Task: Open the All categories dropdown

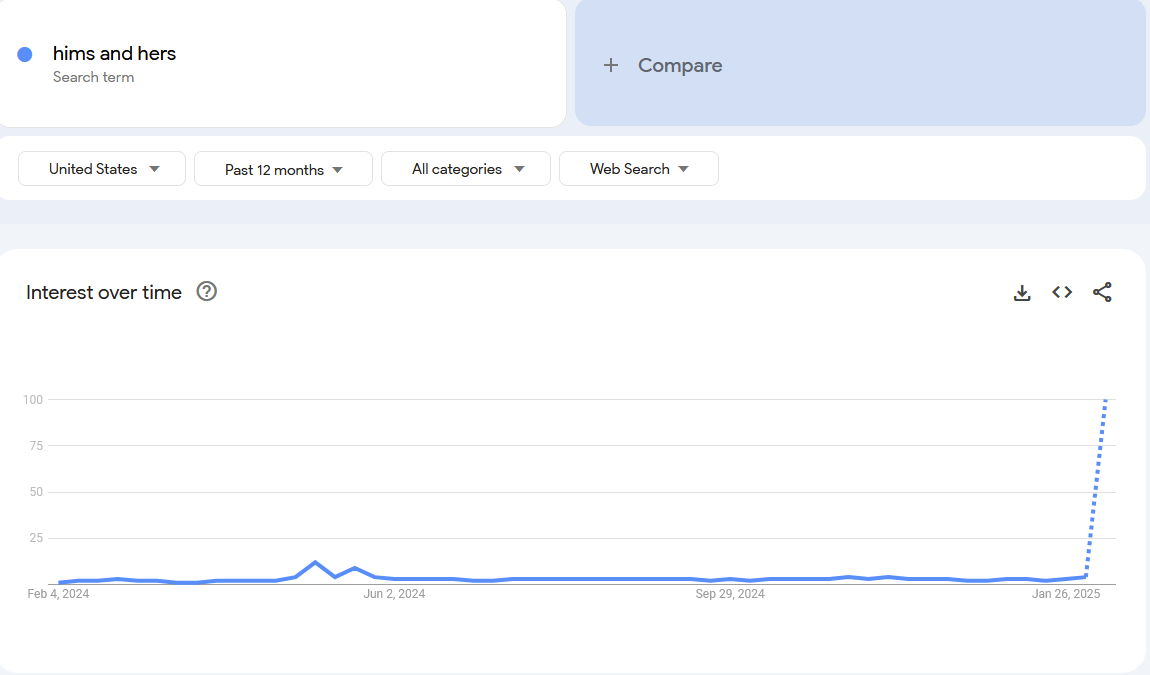Action: (466, 169)
